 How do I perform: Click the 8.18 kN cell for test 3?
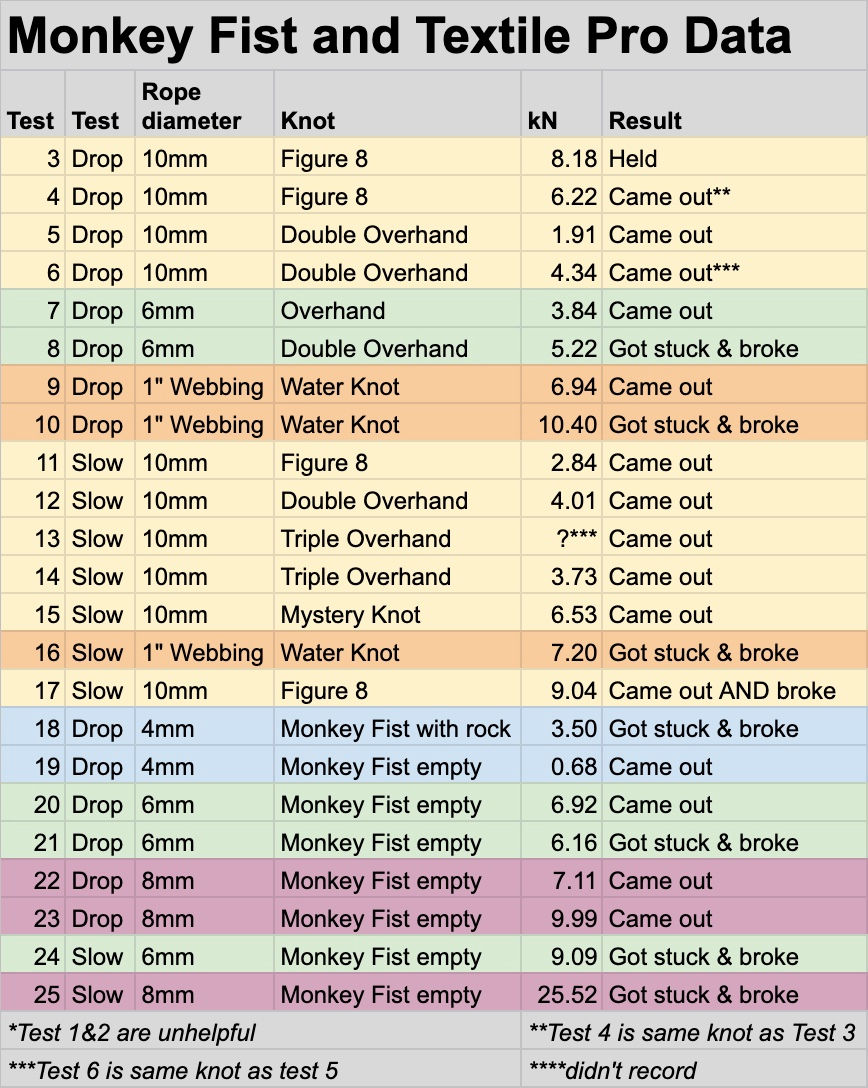coord(561,158)
